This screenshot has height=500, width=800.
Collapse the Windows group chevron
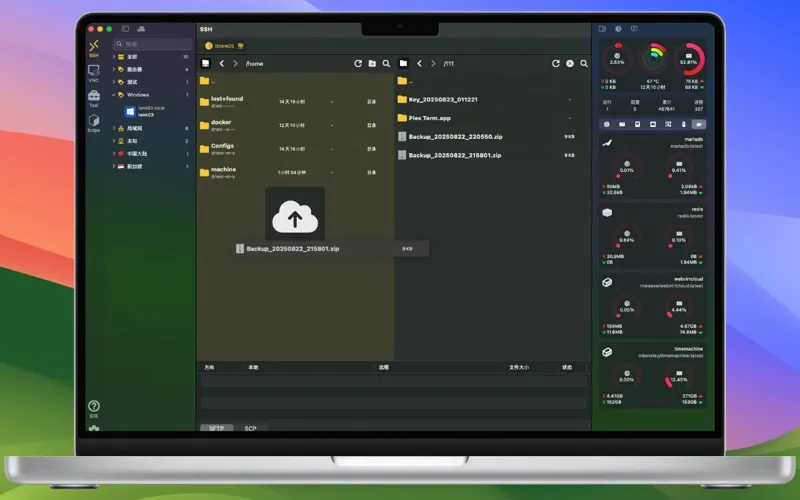coord(114,94)
